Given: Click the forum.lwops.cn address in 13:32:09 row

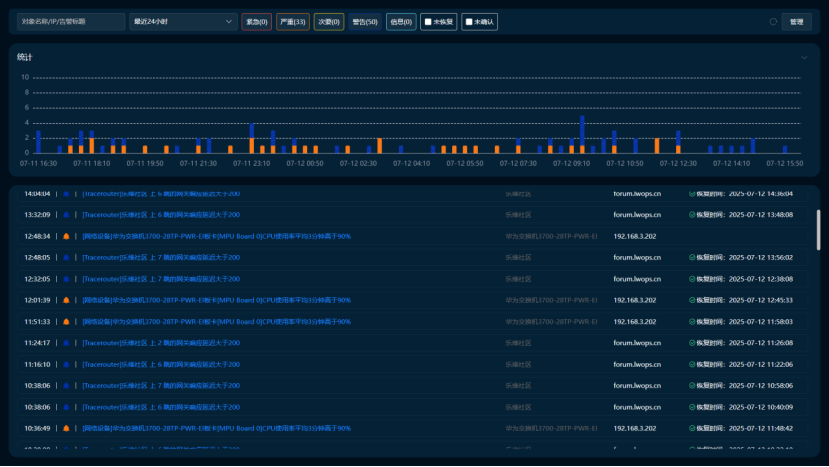Looking at the screenshot, I should pyautogui.click(x=637, y=215).
